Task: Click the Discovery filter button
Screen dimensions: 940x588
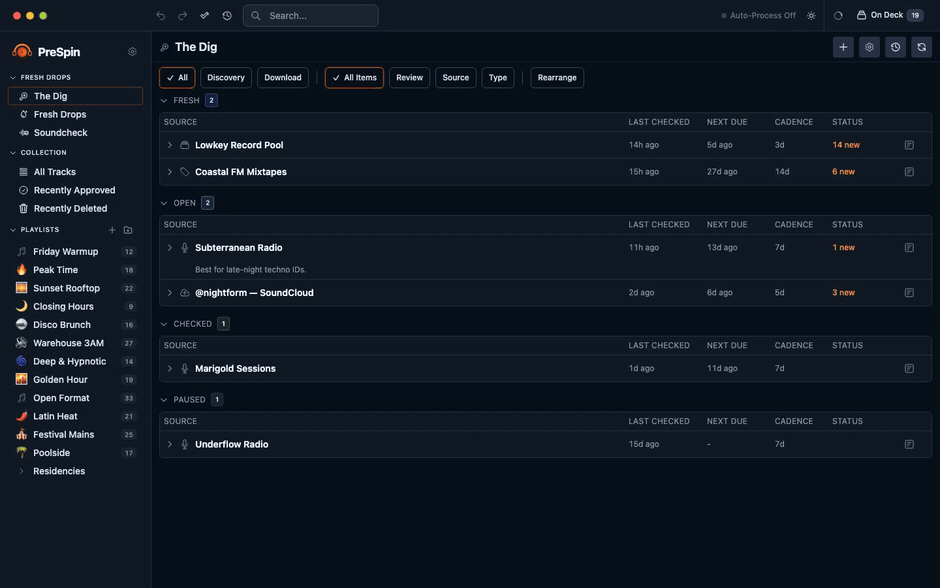Action: pos(226,77)
